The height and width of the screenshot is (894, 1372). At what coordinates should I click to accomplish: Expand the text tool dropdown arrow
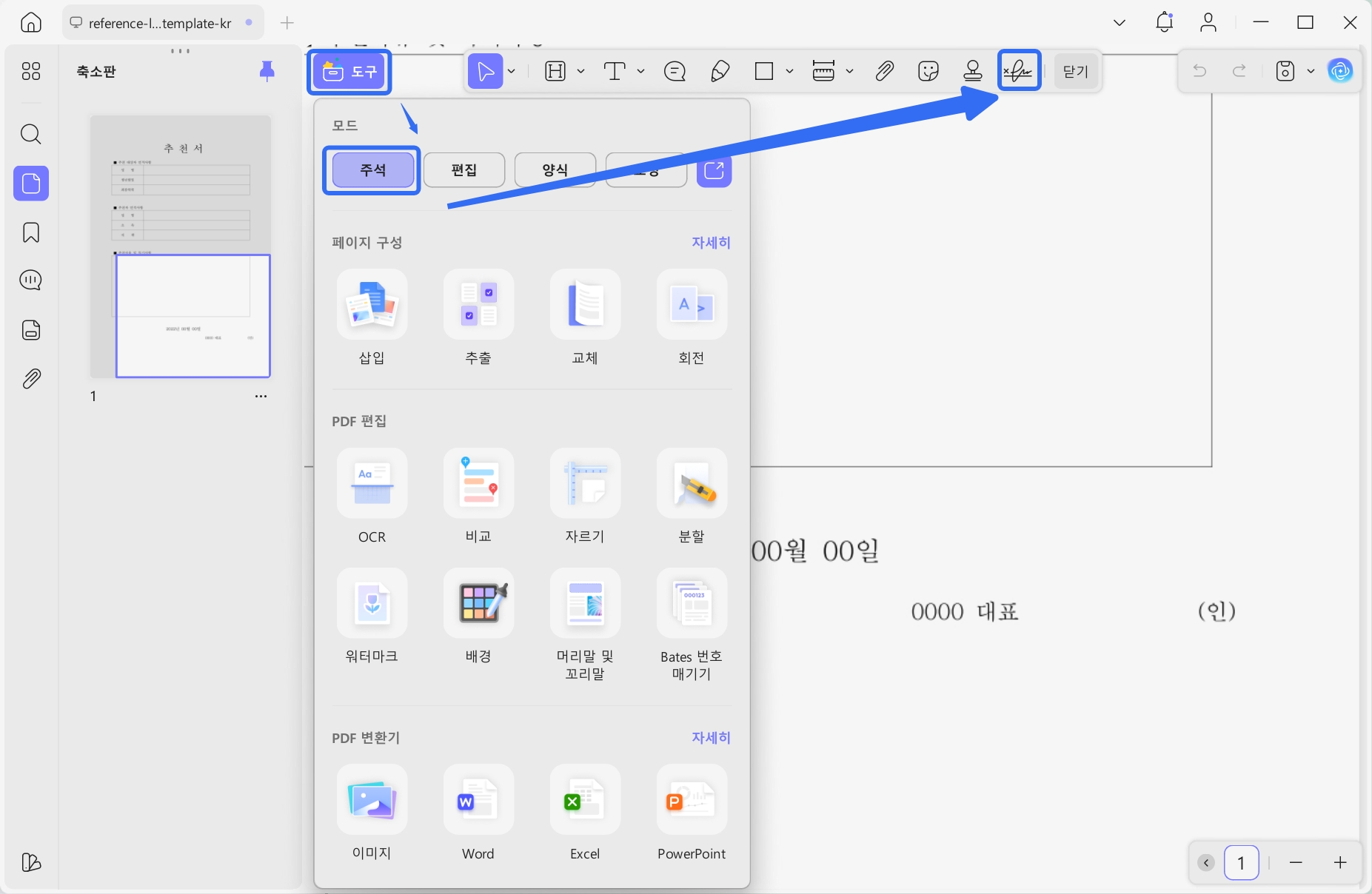pos(641,72)
